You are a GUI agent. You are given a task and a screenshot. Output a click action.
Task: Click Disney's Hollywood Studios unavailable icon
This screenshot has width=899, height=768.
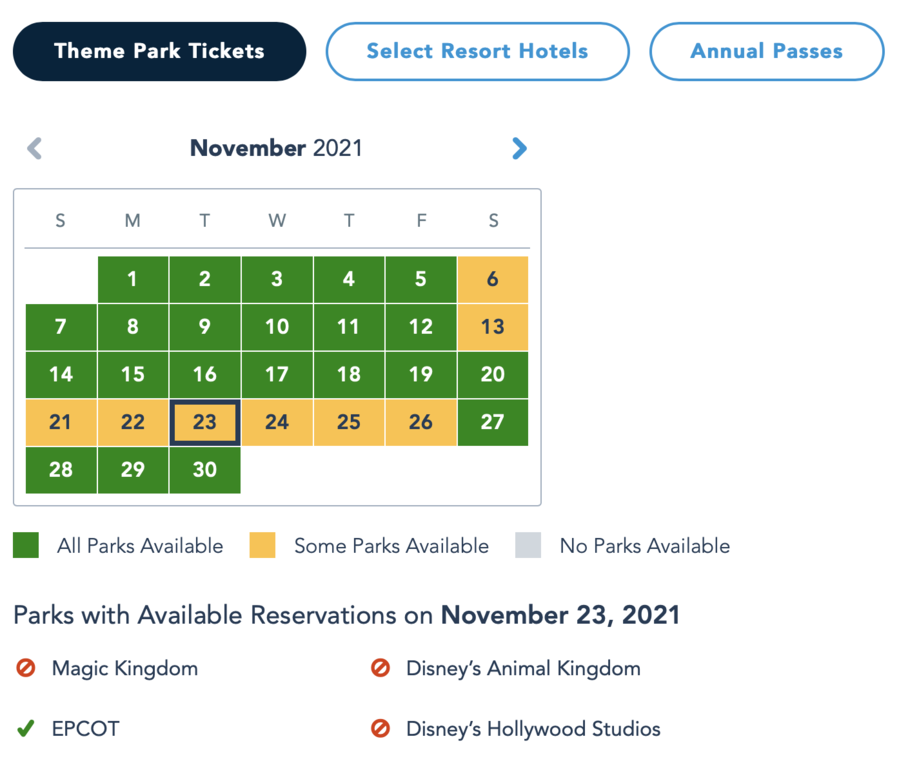click(380, 728)
